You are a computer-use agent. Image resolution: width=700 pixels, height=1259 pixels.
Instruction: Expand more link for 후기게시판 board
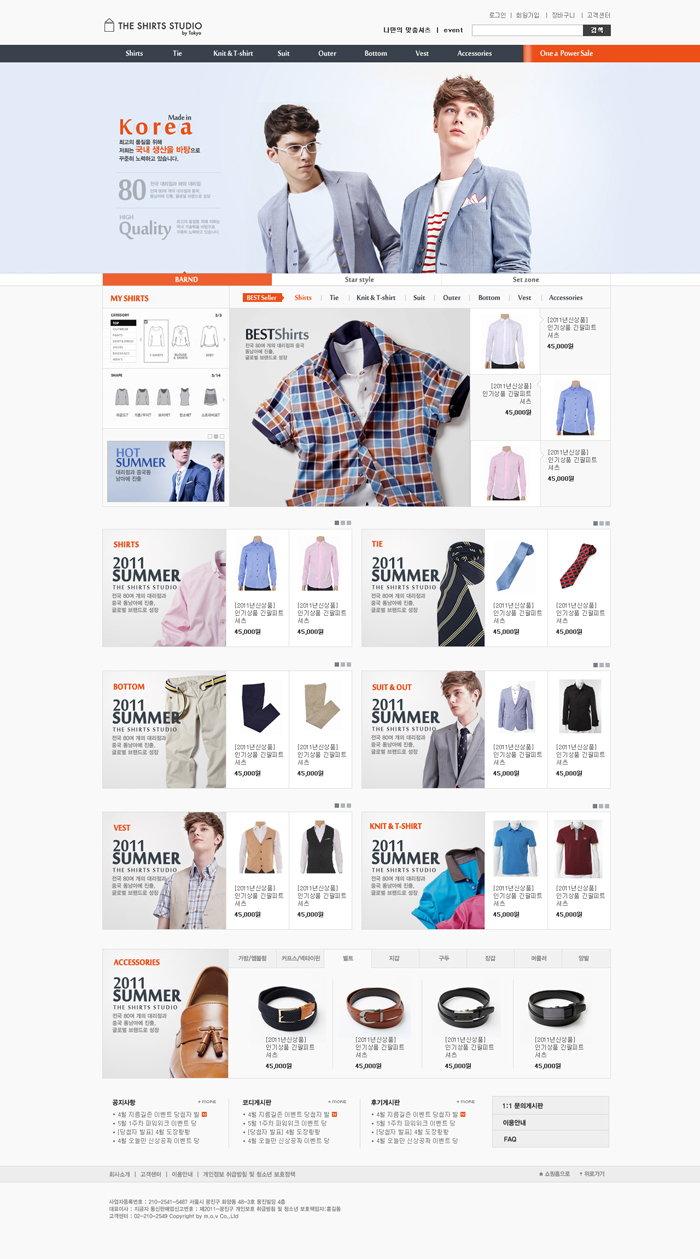[466, 1101]
